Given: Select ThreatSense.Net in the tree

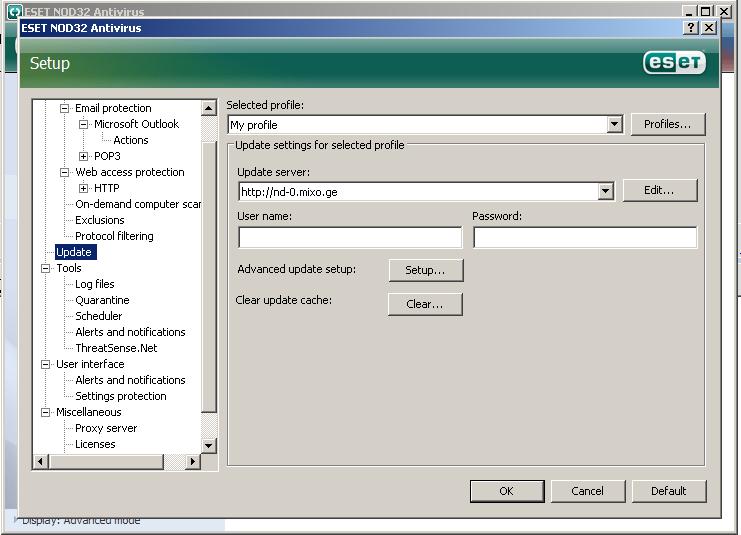Looking at the screenshot, I should coord(116,348).
